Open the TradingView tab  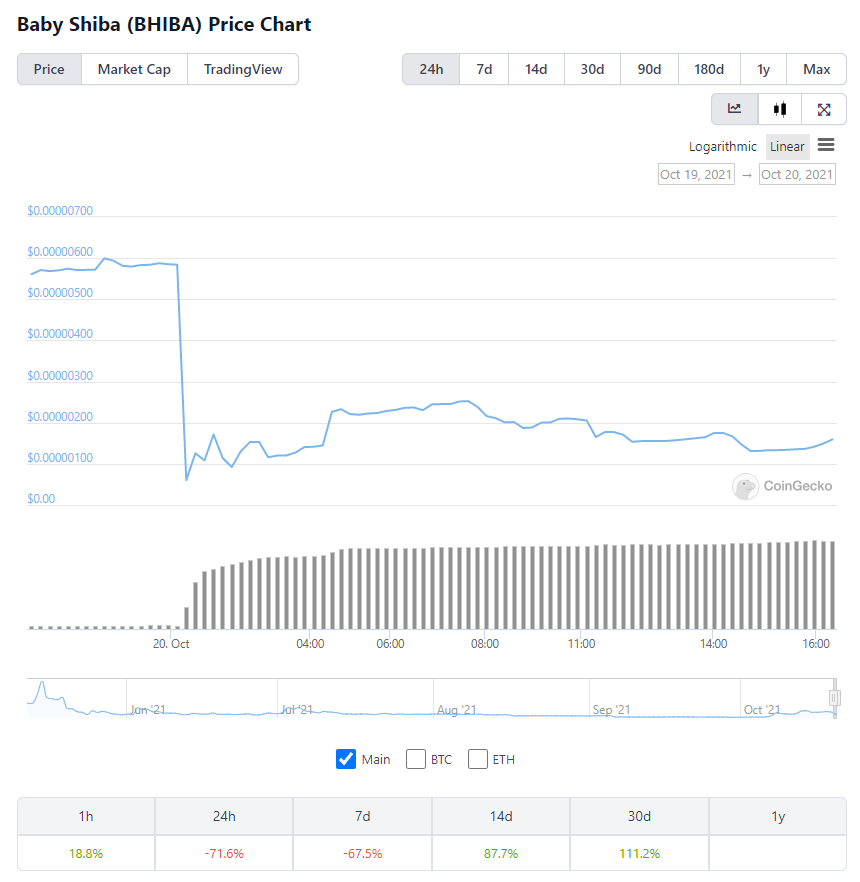tap(243, 69)
